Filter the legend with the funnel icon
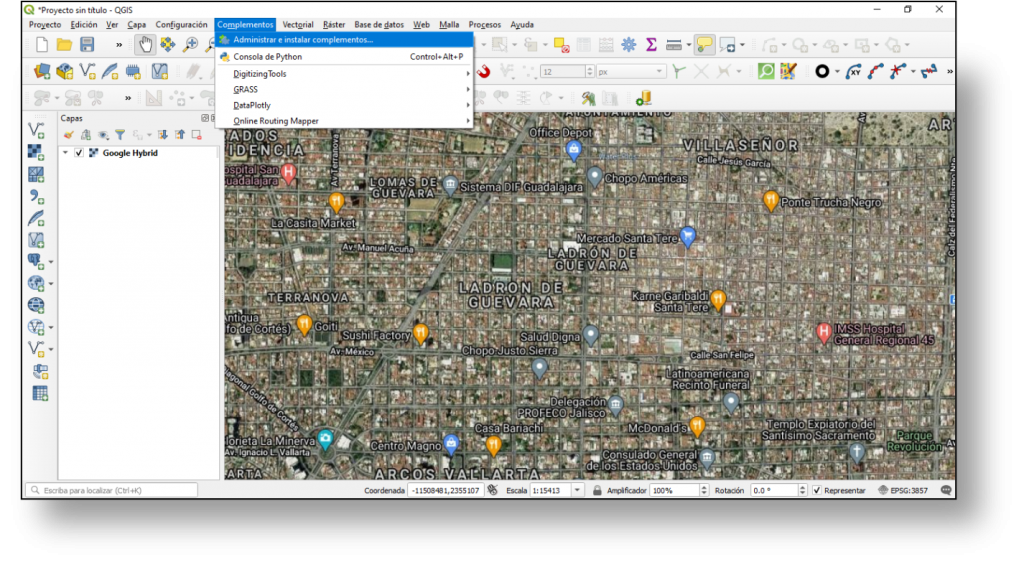The height and width of the screenshot is (567, 1024). [120, 135]
